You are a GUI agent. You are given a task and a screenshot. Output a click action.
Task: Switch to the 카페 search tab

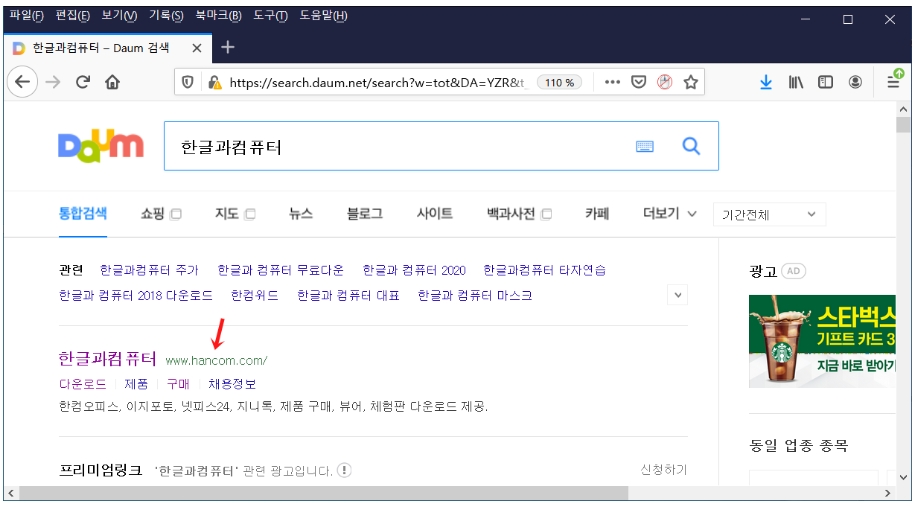tap(597, 213)
